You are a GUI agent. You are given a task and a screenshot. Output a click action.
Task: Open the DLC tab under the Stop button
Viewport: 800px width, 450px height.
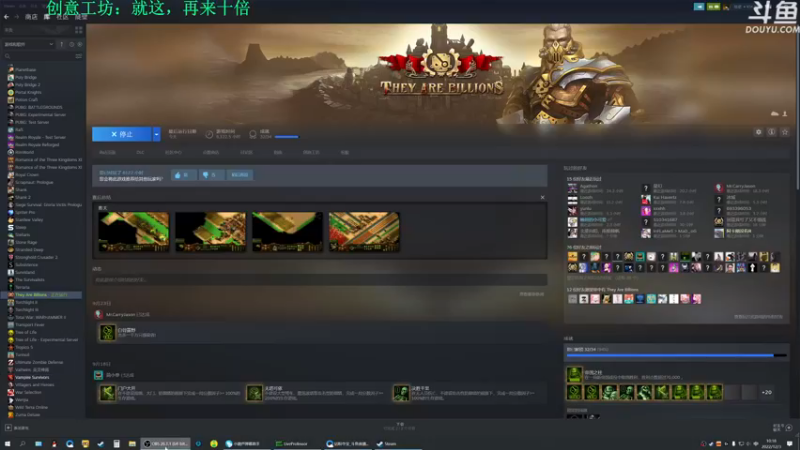(140, 153)
